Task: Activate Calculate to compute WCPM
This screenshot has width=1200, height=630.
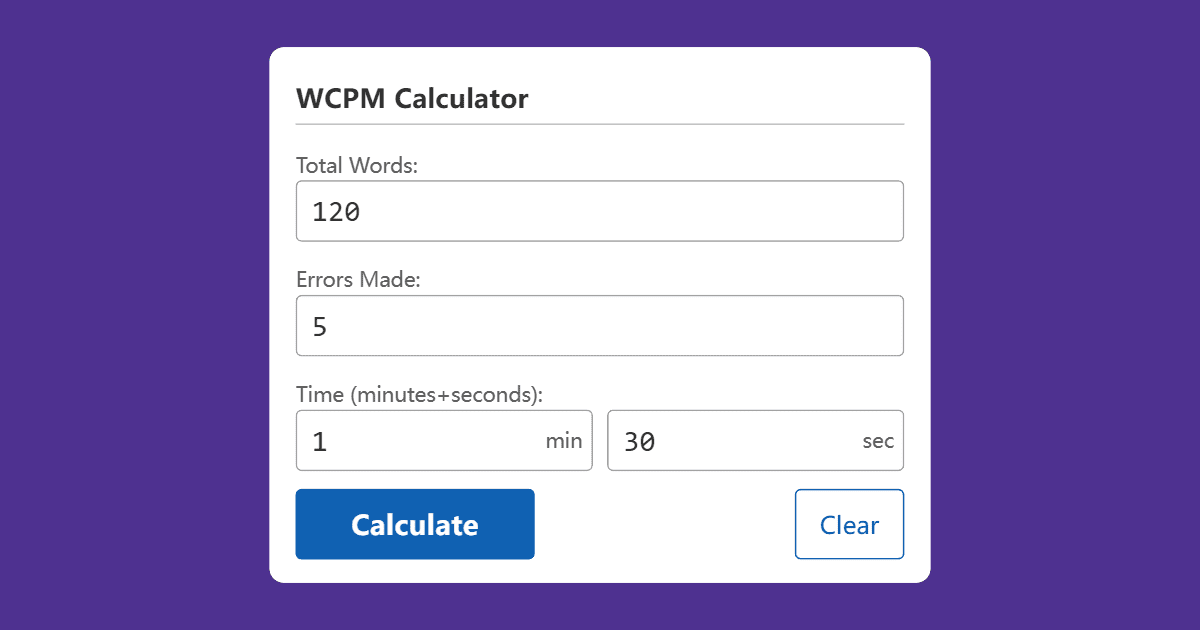Action: tap(414, 523)
